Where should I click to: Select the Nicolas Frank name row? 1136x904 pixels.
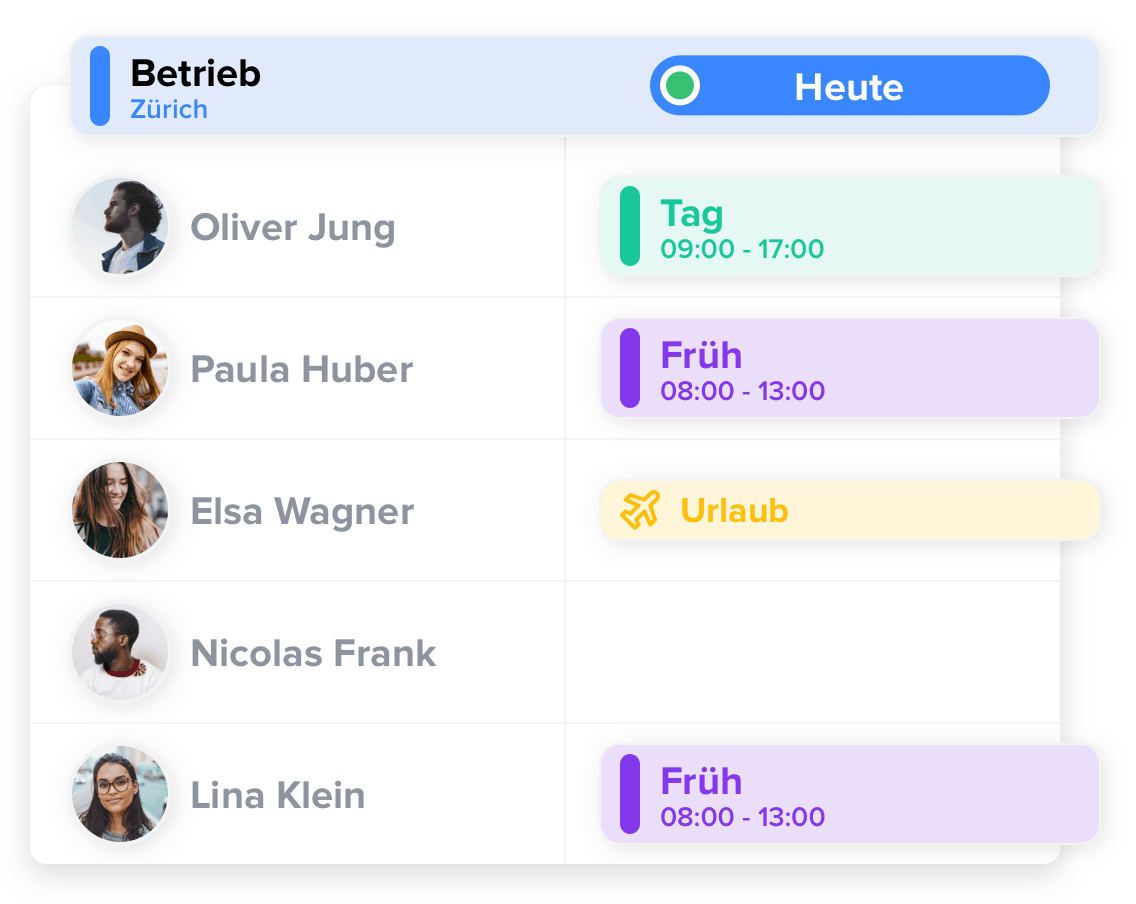297,652
